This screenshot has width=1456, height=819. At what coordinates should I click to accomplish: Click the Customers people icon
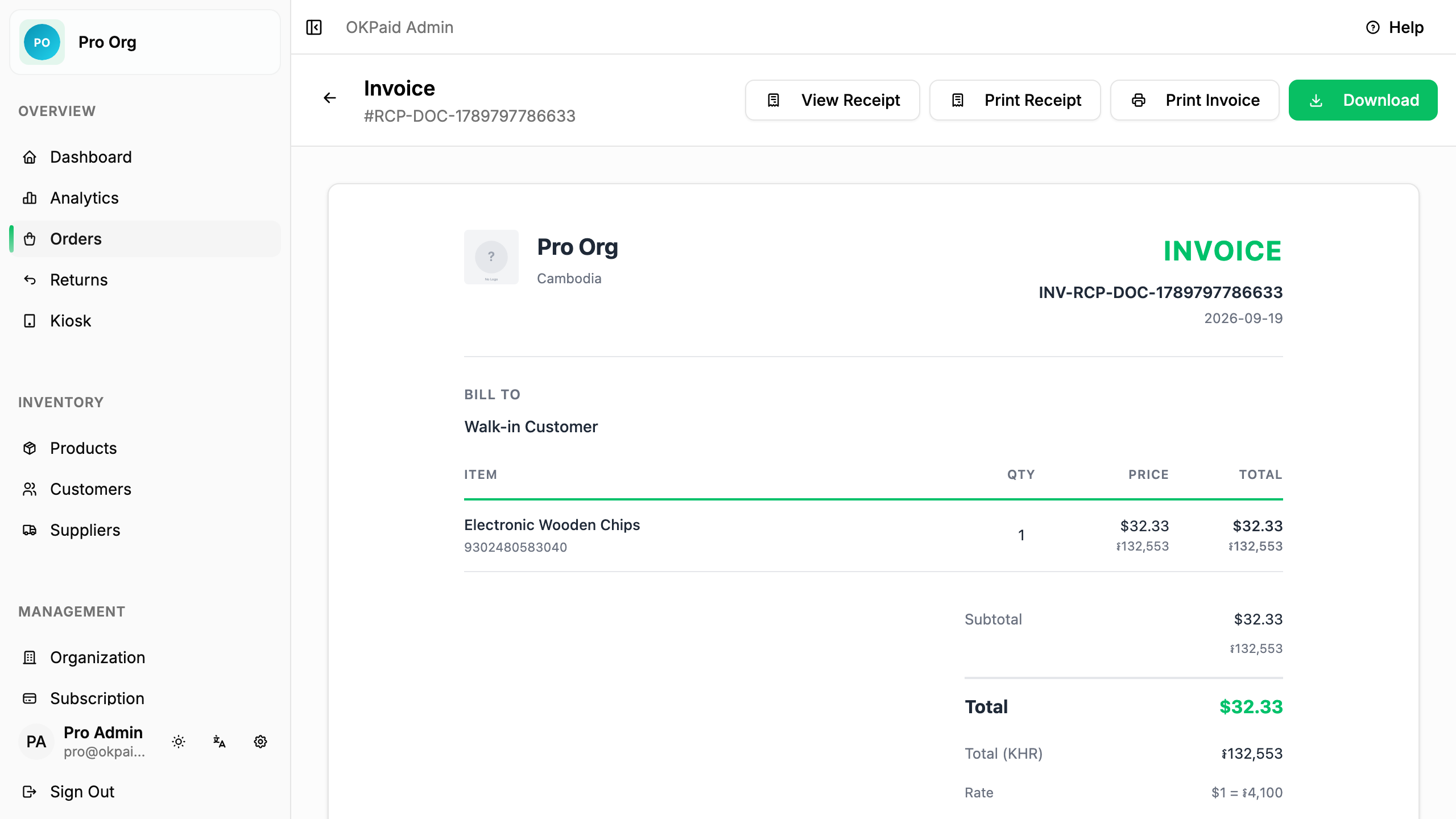click(30, 489)
